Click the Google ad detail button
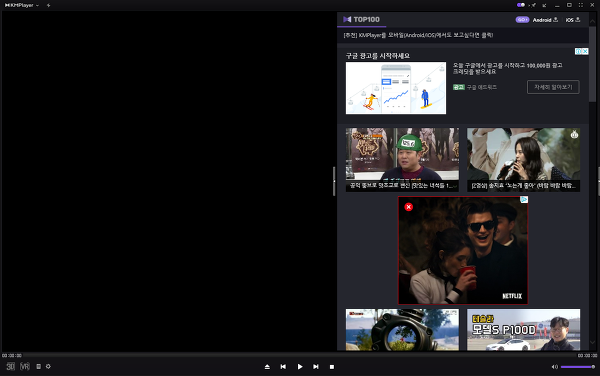Viewport: 600px width, 376px height. click(553, 87)
